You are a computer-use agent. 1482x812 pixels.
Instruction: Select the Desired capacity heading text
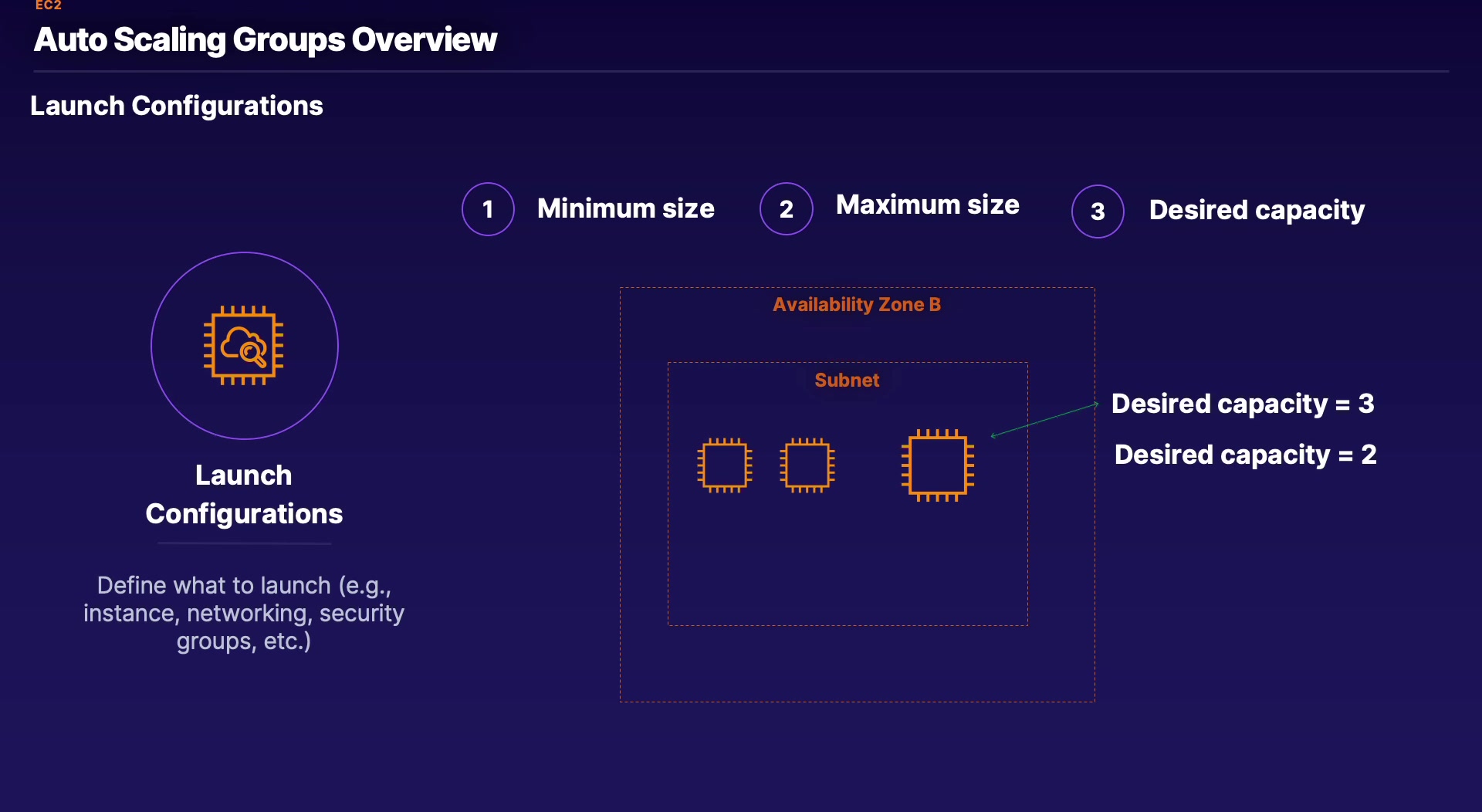[x=1256, y=210]
